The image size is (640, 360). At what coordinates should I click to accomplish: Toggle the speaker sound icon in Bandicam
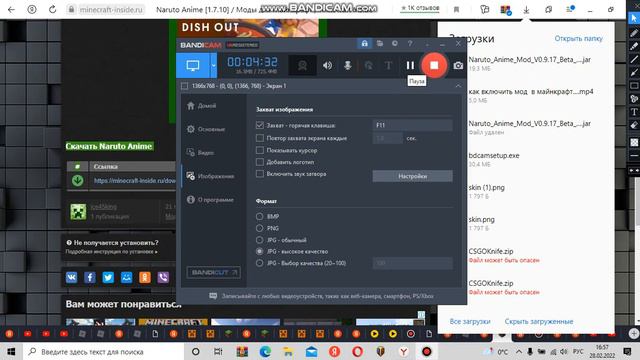pos(327,65)
